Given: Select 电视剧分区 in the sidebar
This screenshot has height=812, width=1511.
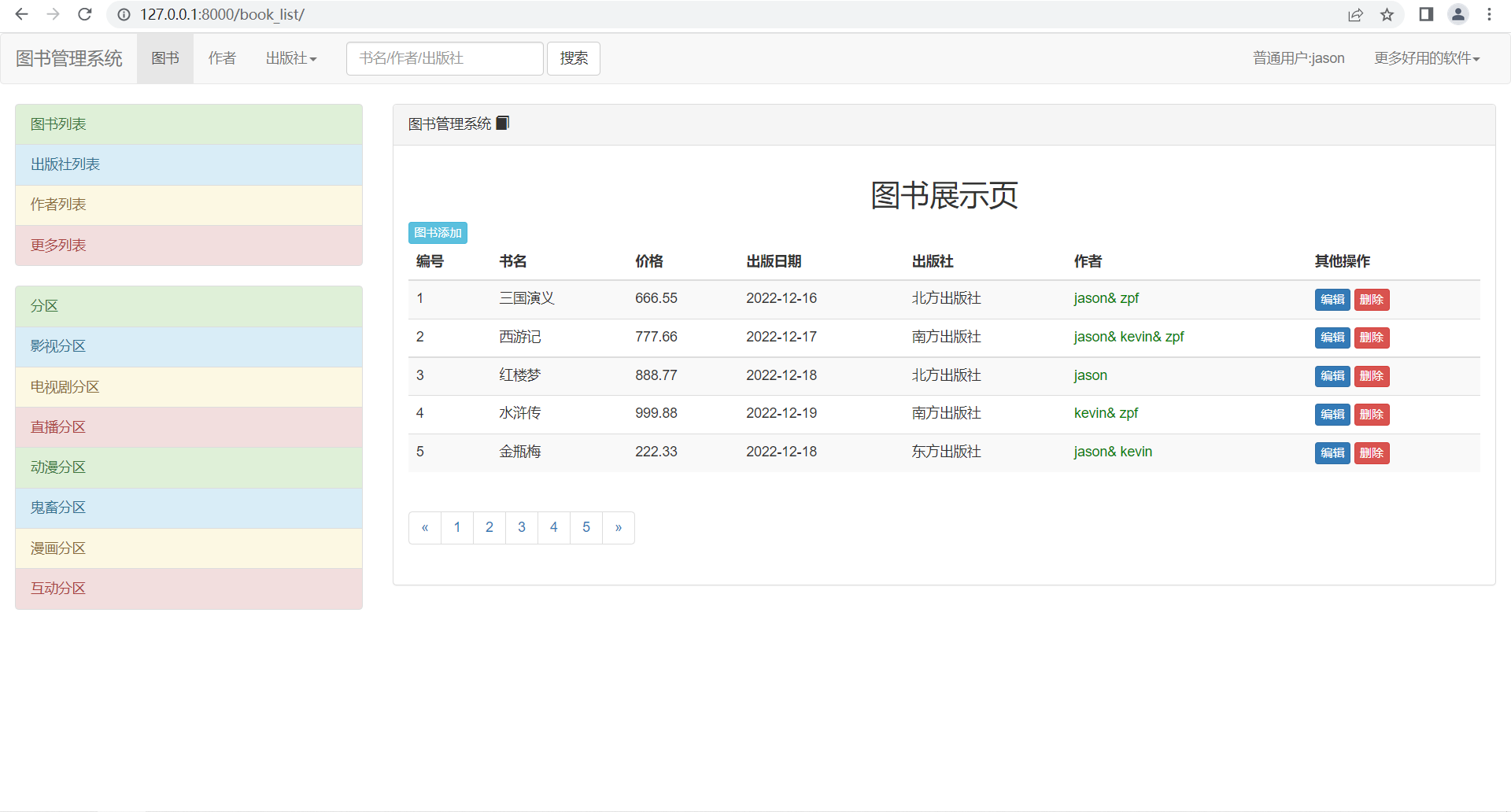Looking at the screenshot, I should tap(189, 387).
